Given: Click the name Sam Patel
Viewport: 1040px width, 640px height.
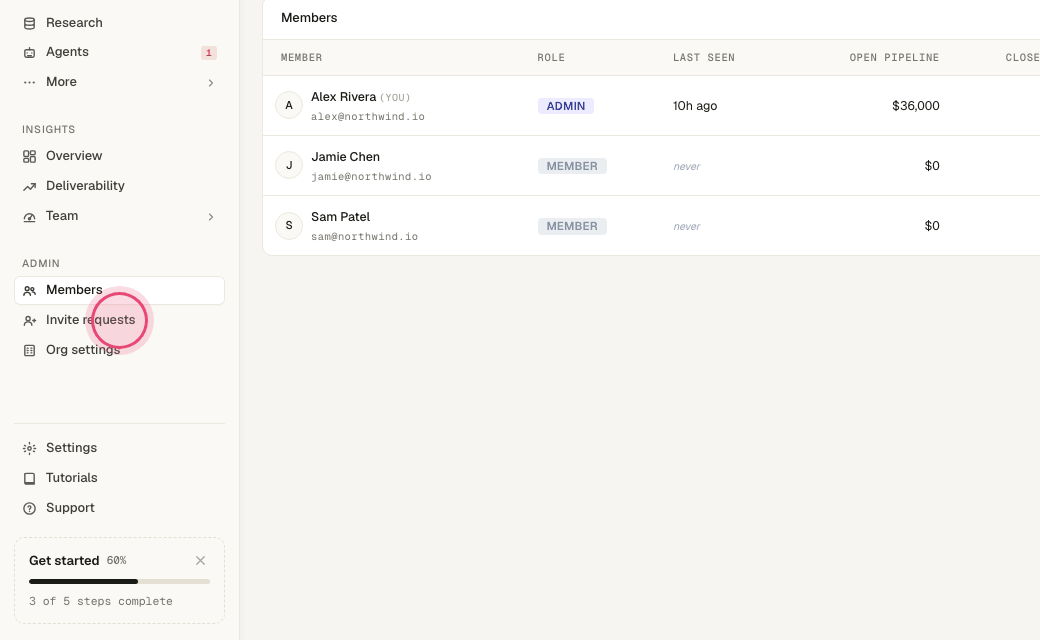Looking at the screenshot, I should pos(340,217).
